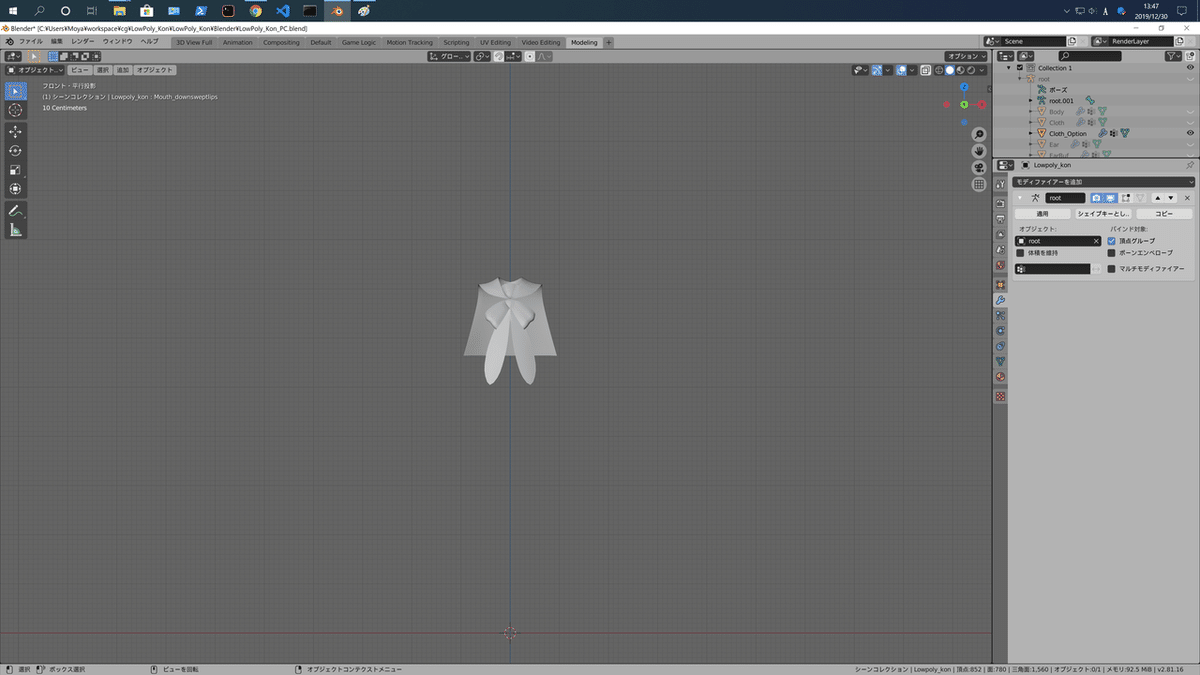This screenshot has width=1200, height=675.
Task: Open the ファイル menu
Action: [31, 42]
